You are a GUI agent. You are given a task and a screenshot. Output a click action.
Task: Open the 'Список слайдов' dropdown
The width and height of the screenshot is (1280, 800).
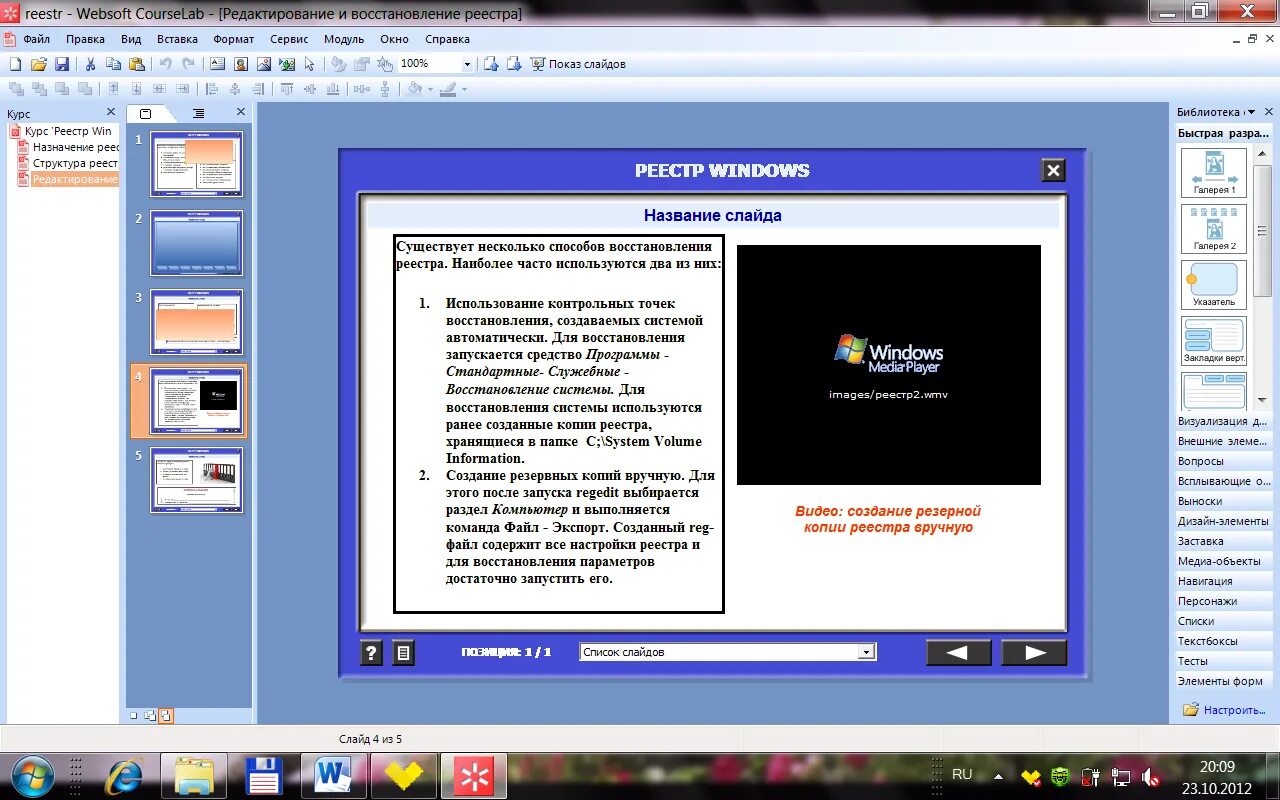click(x=866, y=652)
